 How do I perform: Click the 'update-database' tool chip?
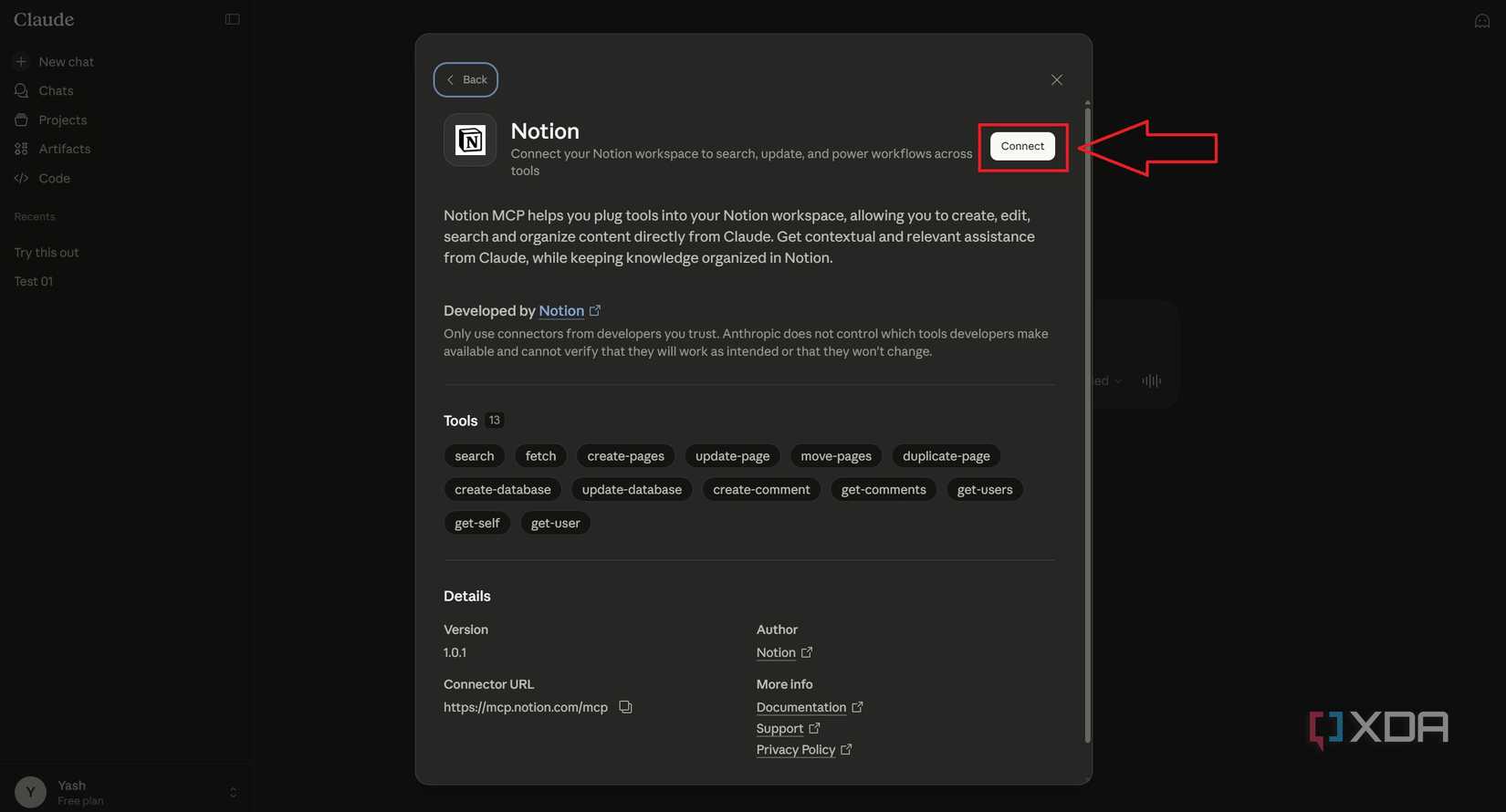[632, 490]
